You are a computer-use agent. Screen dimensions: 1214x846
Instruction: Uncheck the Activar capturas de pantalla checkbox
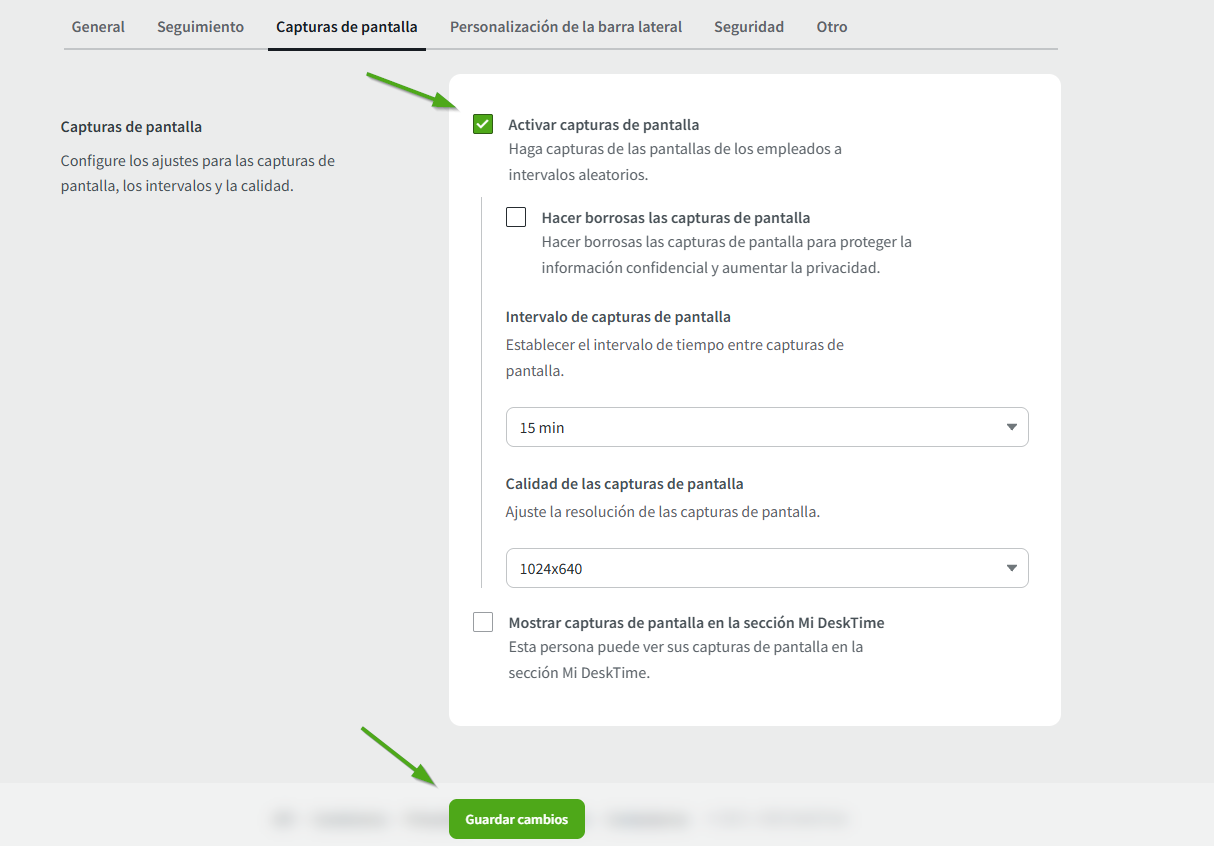click(x=483, y=124)
